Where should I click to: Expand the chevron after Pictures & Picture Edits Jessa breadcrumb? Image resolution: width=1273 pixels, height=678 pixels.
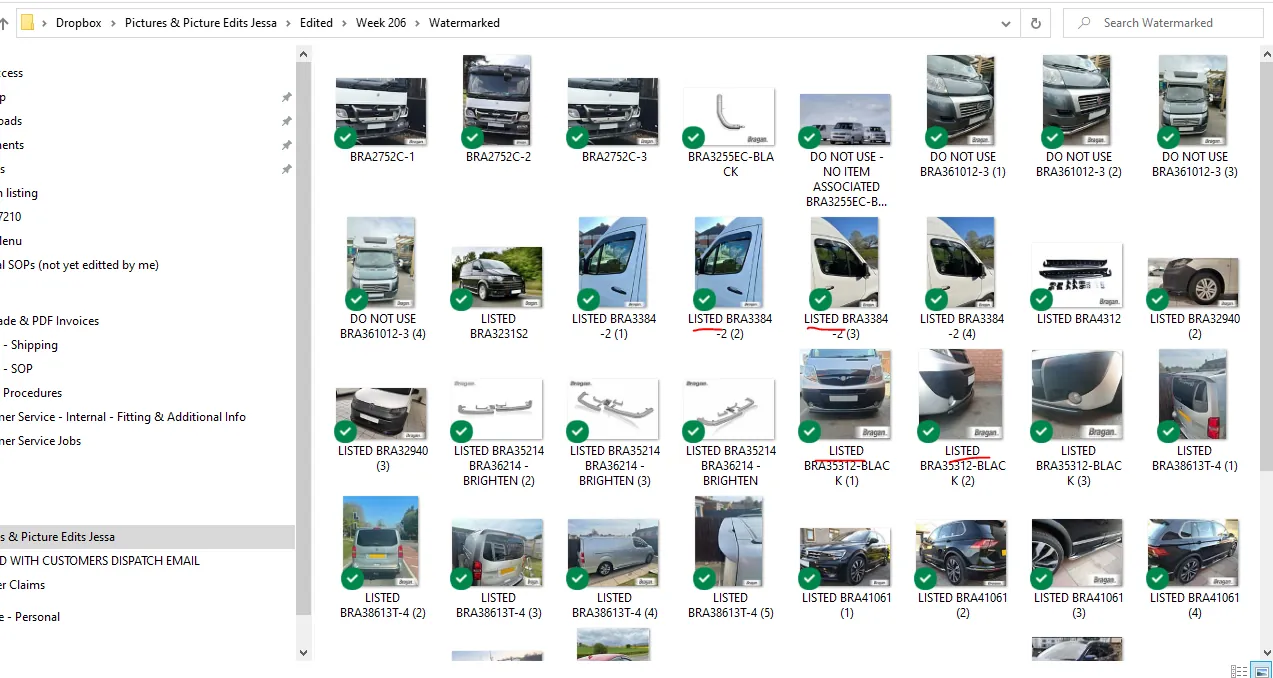[289, 23]
